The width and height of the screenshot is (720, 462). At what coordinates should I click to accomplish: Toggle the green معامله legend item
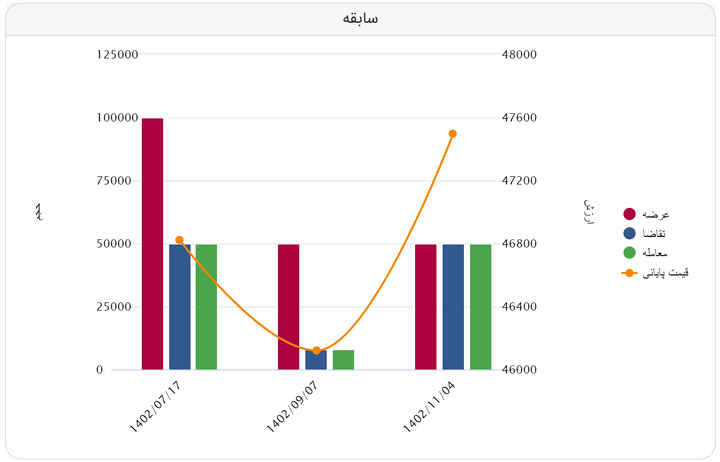(x=645, y=253)
